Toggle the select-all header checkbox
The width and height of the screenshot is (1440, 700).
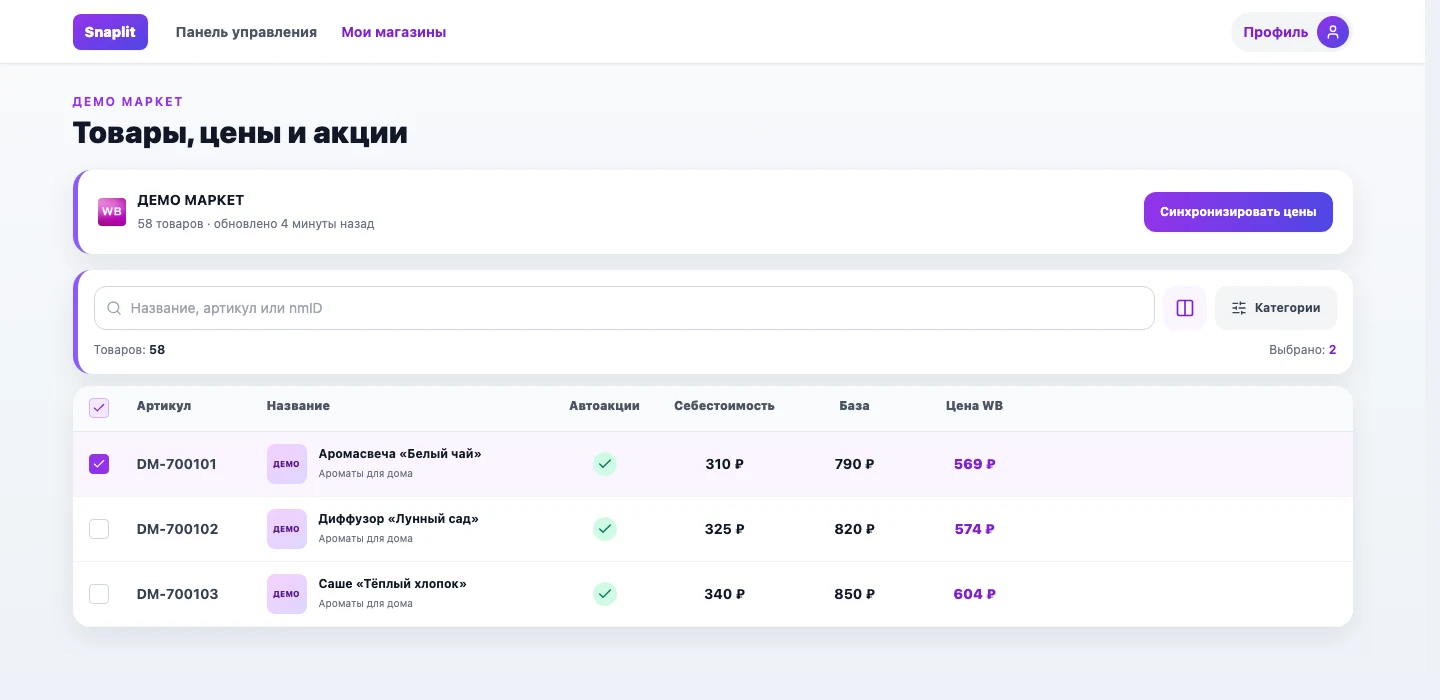pos(99,407)
